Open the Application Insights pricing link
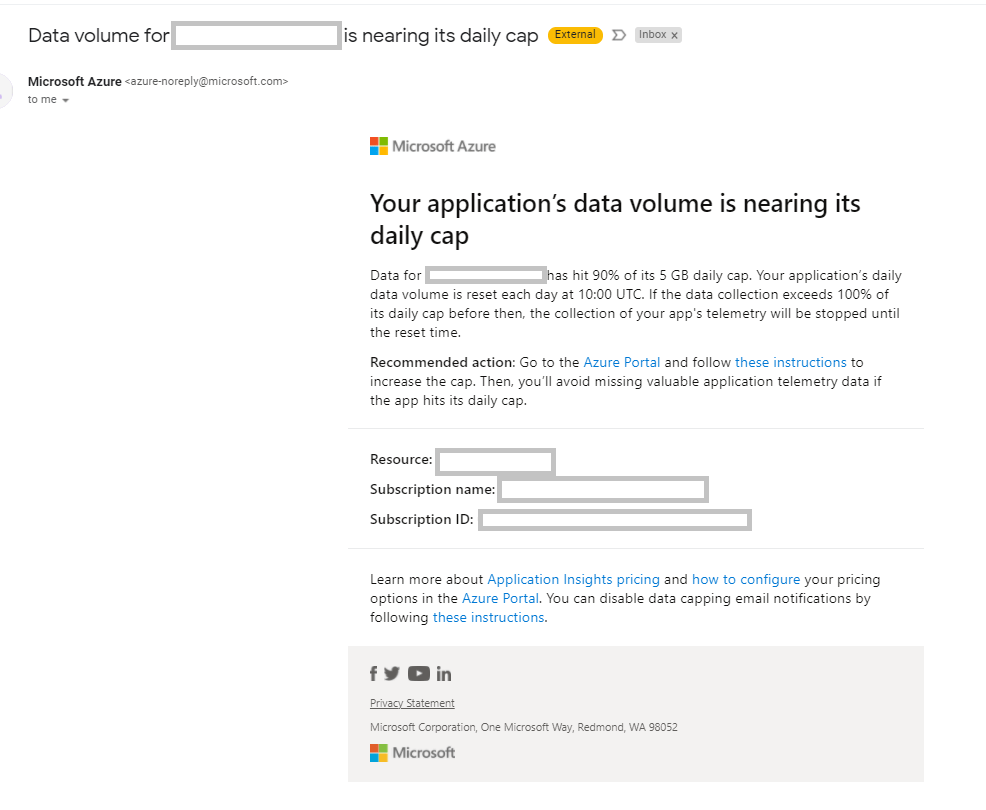This screenshot has width=986, height=810. (x=573, y=579)
